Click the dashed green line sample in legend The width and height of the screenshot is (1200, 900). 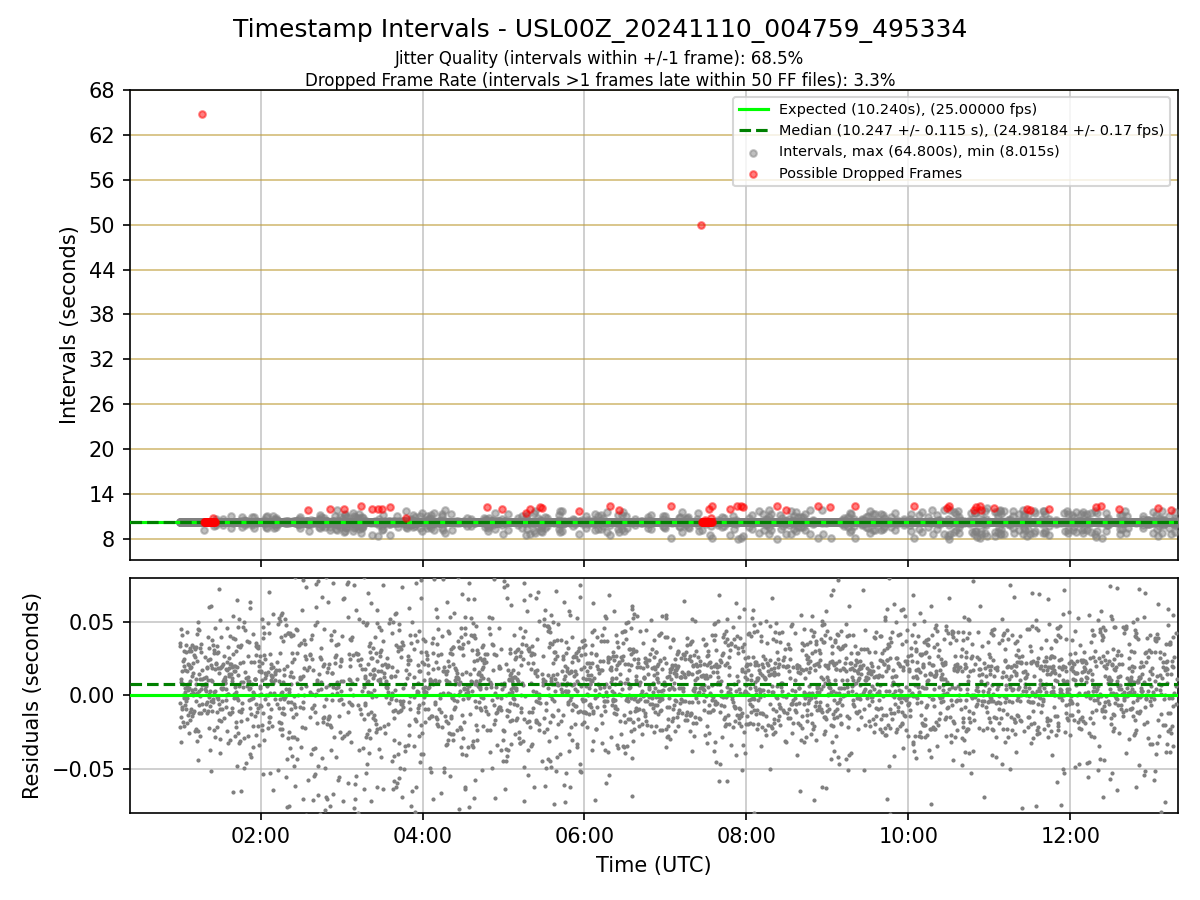click(754, 131)
